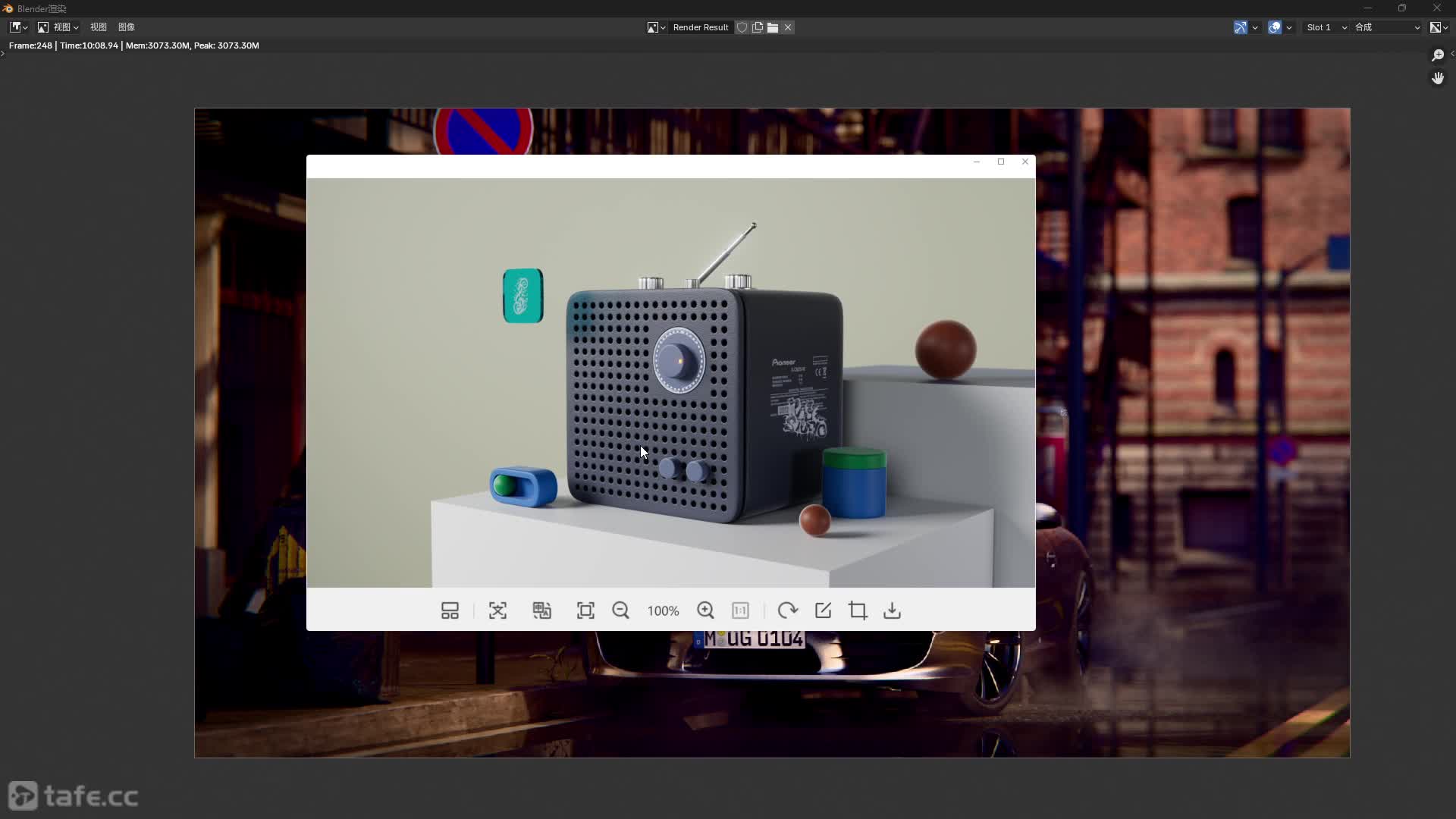Viewport: 1456px width, 819px height.
Task: Toggle the overlays display button
Action: 1275,27
